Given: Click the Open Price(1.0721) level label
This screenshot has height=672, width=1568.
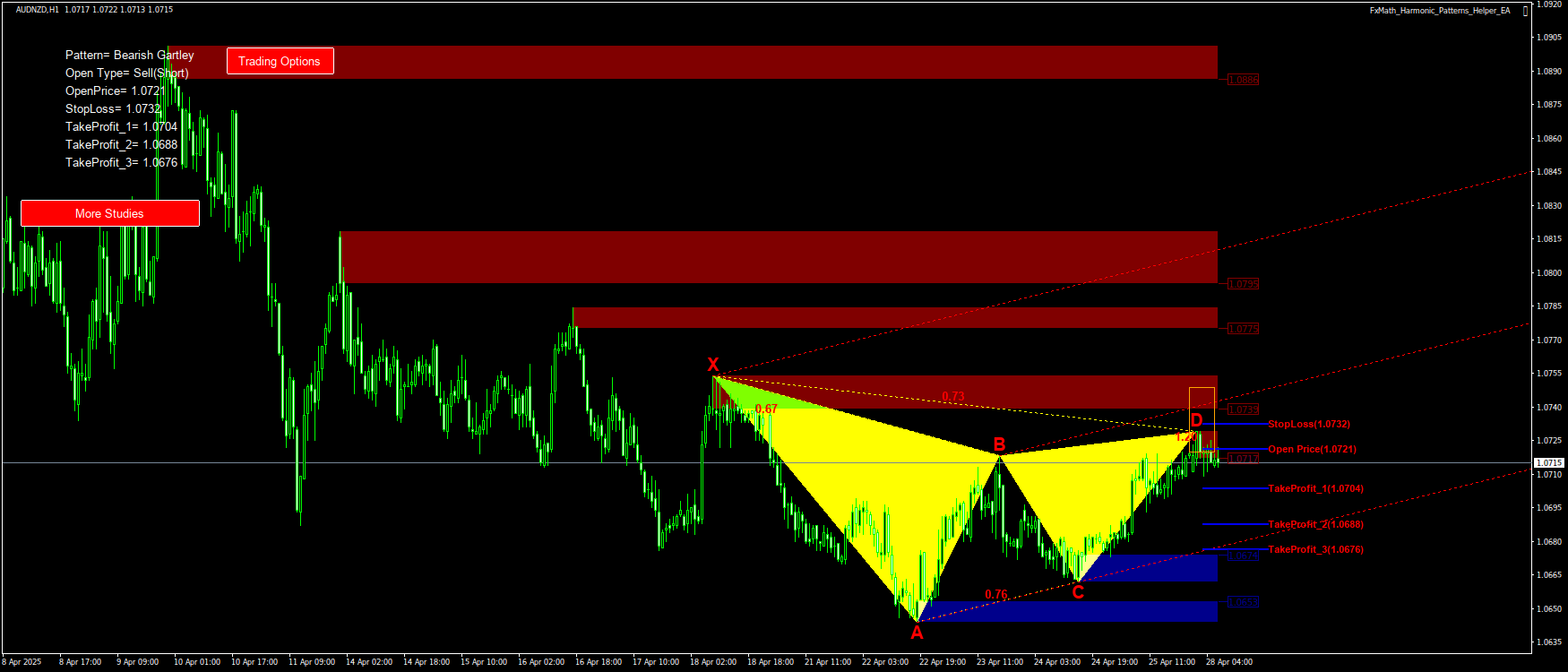Looking at the screenshot, I should coord(1312,450).
